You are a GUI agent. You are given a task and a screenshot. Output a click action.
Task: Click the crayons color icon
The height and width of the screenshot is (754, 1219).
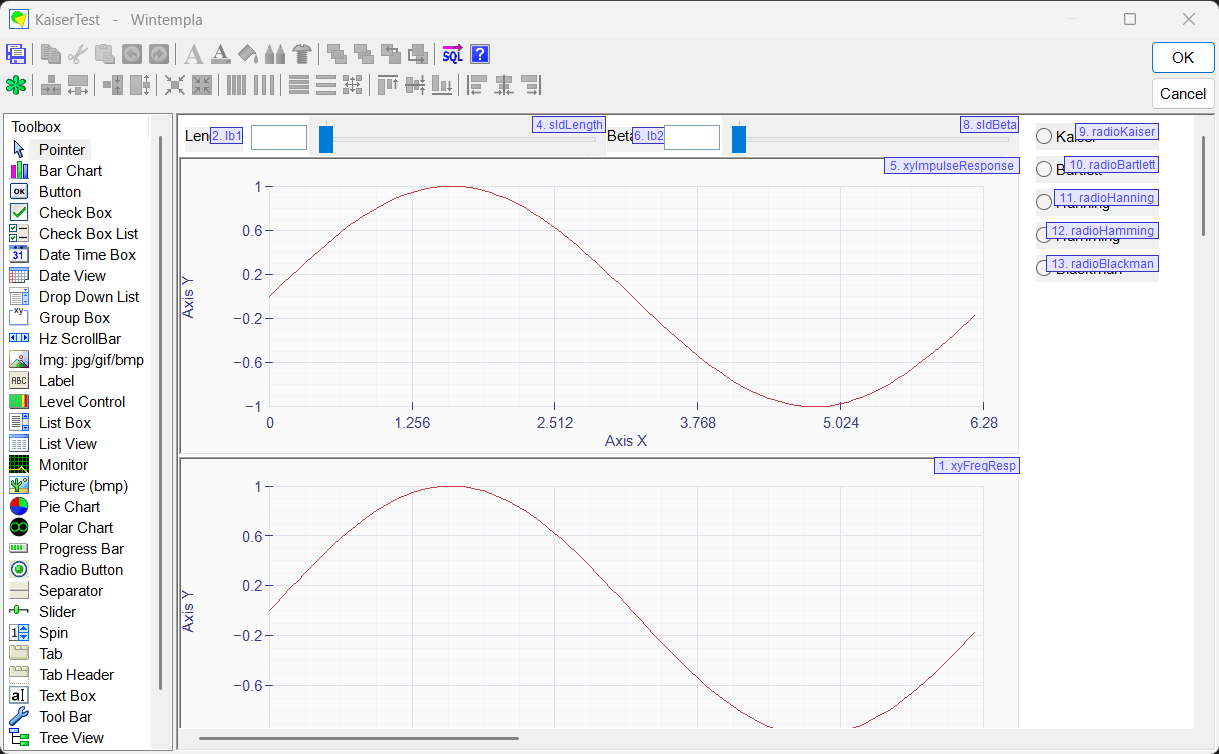(274, 54)
